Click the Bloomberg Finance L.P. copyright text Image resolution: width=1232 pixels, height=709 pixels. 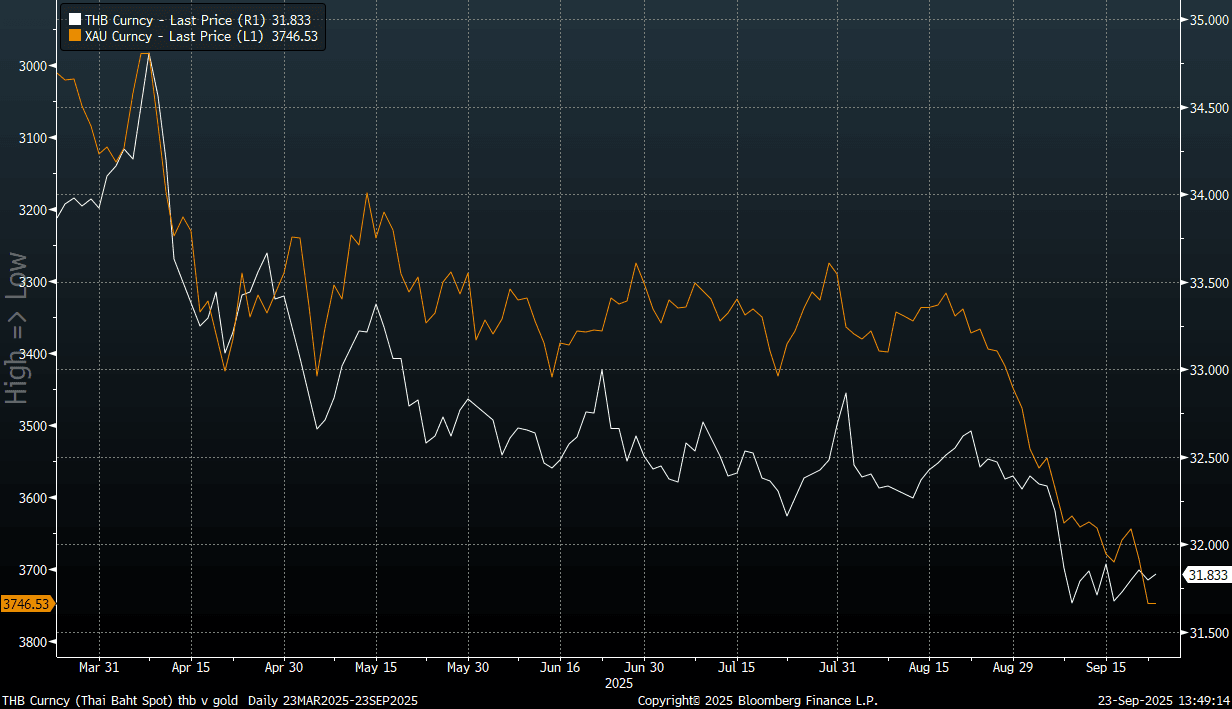757,701
